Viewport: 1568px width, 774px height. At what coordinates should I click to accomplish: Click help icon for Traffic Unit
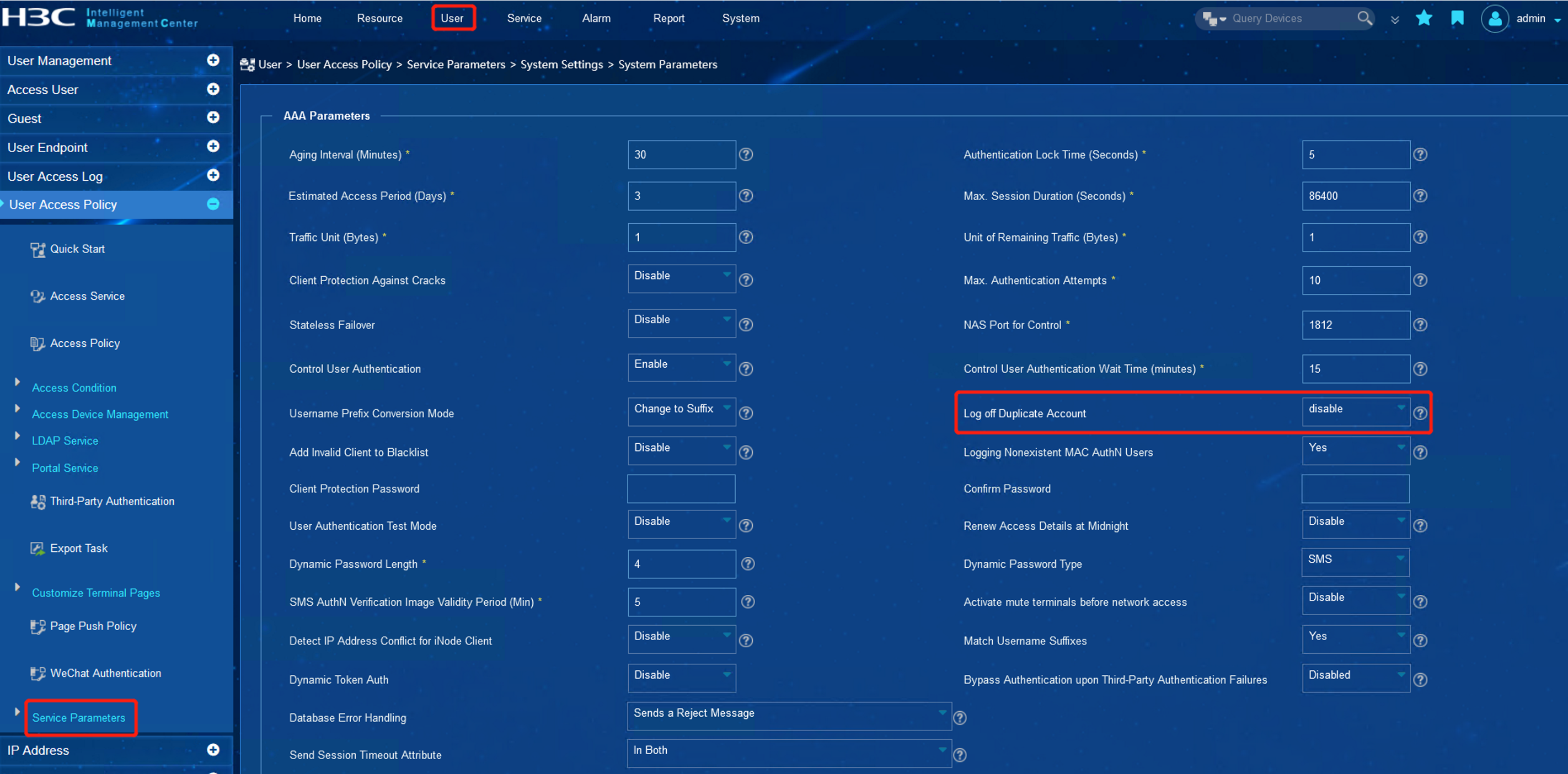coord(746,237)
